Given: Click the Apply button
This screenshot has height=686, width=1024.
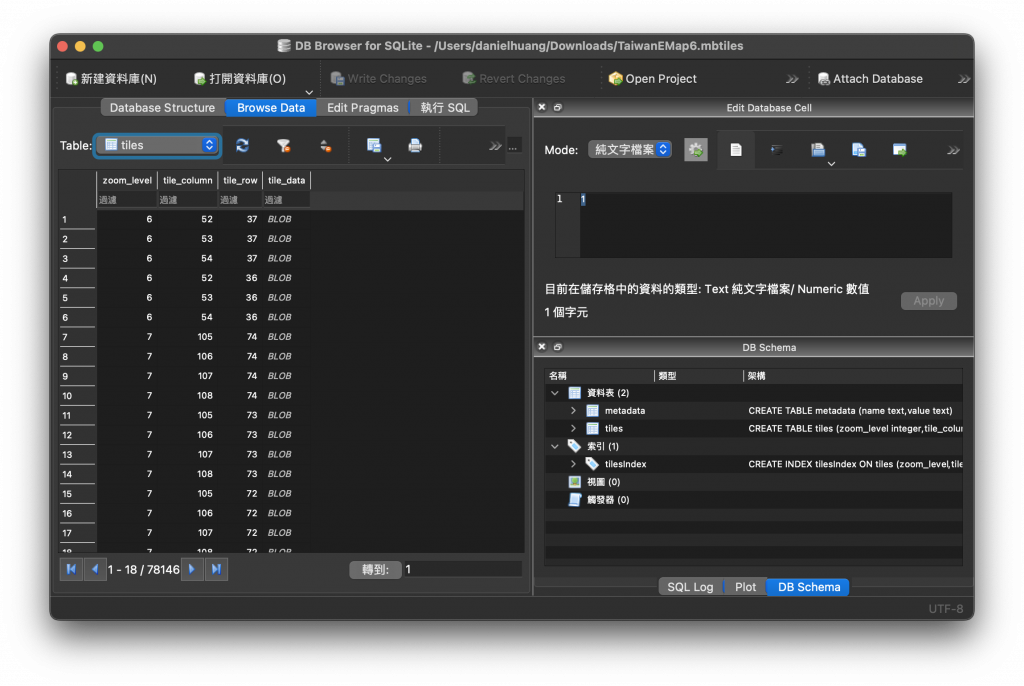Looking at the screenshot, I should point(929,301).
